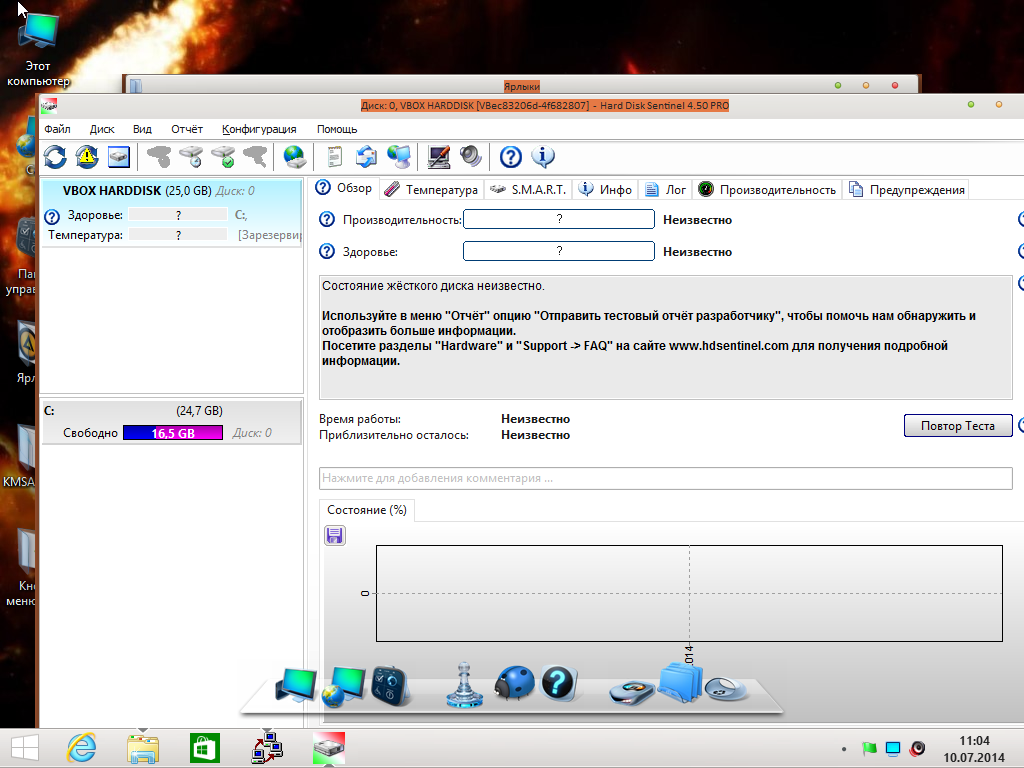Screen dimensions: 1024x768
Task: Click help icon beside Здоровье in overview
Action: pos(327,251)
